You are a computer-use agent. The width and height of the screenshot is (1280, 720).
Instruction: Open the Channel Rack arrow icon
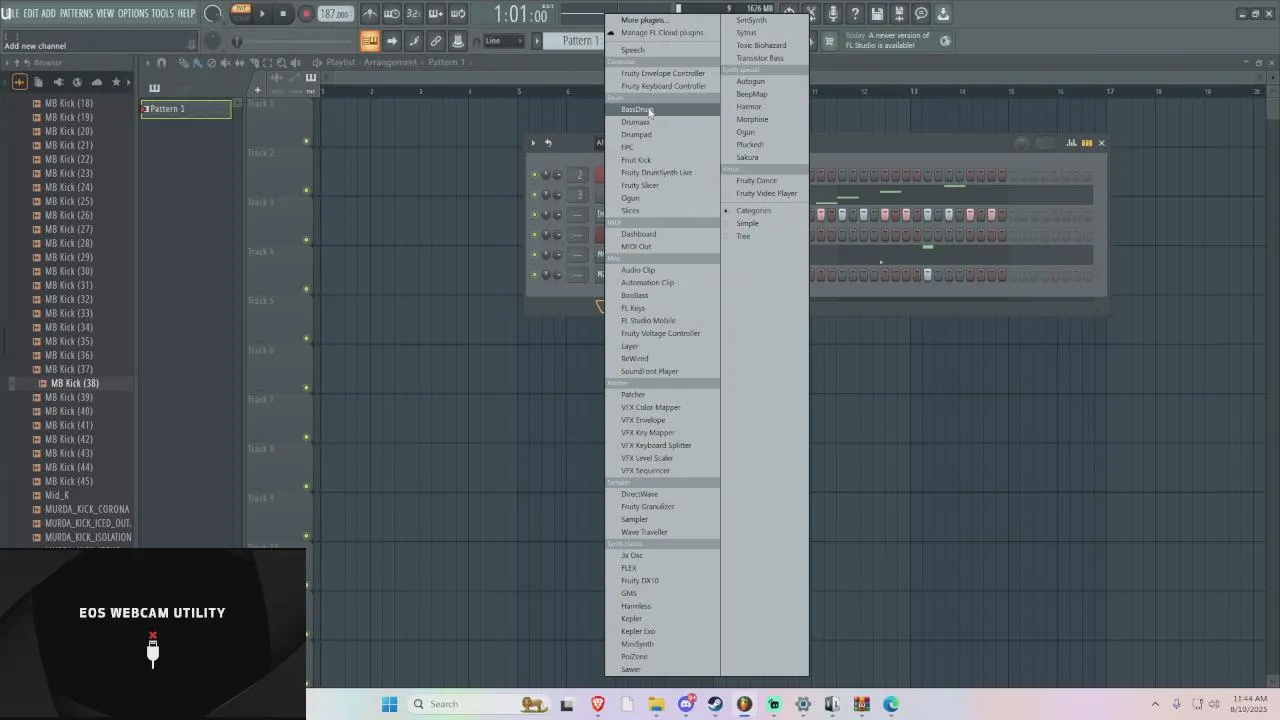[x=392, y=41]
